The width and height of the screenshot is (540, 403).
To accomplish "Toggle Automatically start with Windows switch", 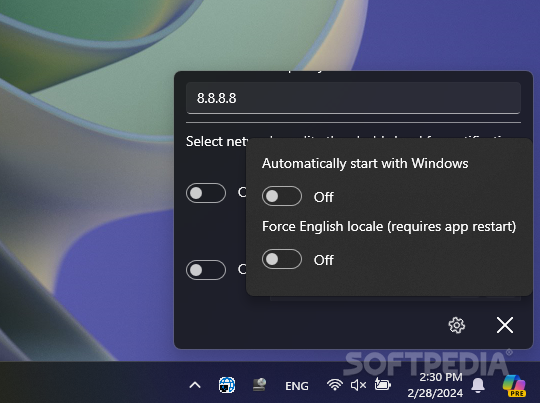I will click(x=282, y=196).
